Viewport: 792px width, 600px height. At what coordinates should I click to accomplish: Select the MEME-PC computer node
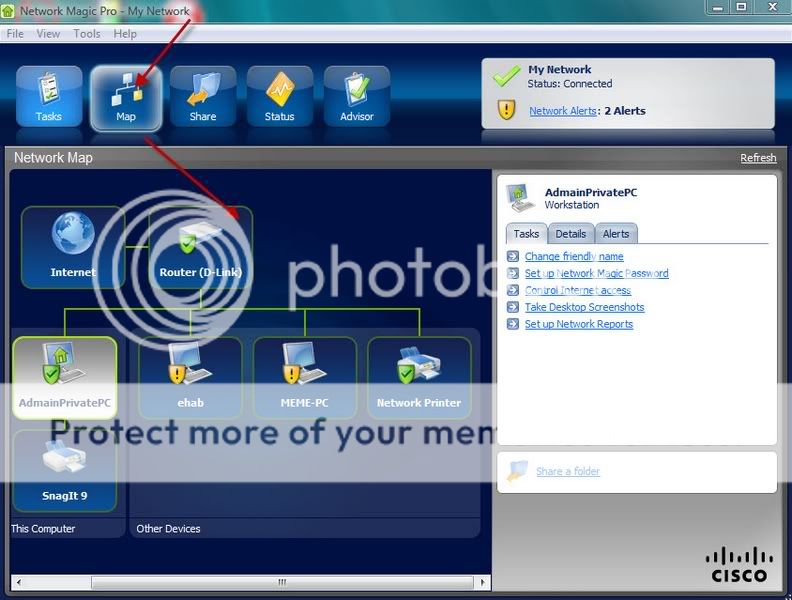click(x=304, y=377)
